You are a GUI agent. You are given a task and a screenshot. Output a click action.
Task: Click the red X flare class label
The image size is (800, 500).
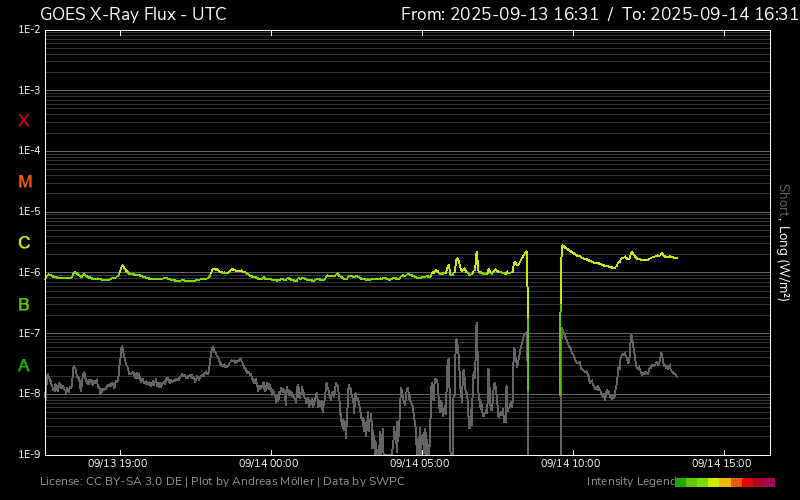[24, 121]
